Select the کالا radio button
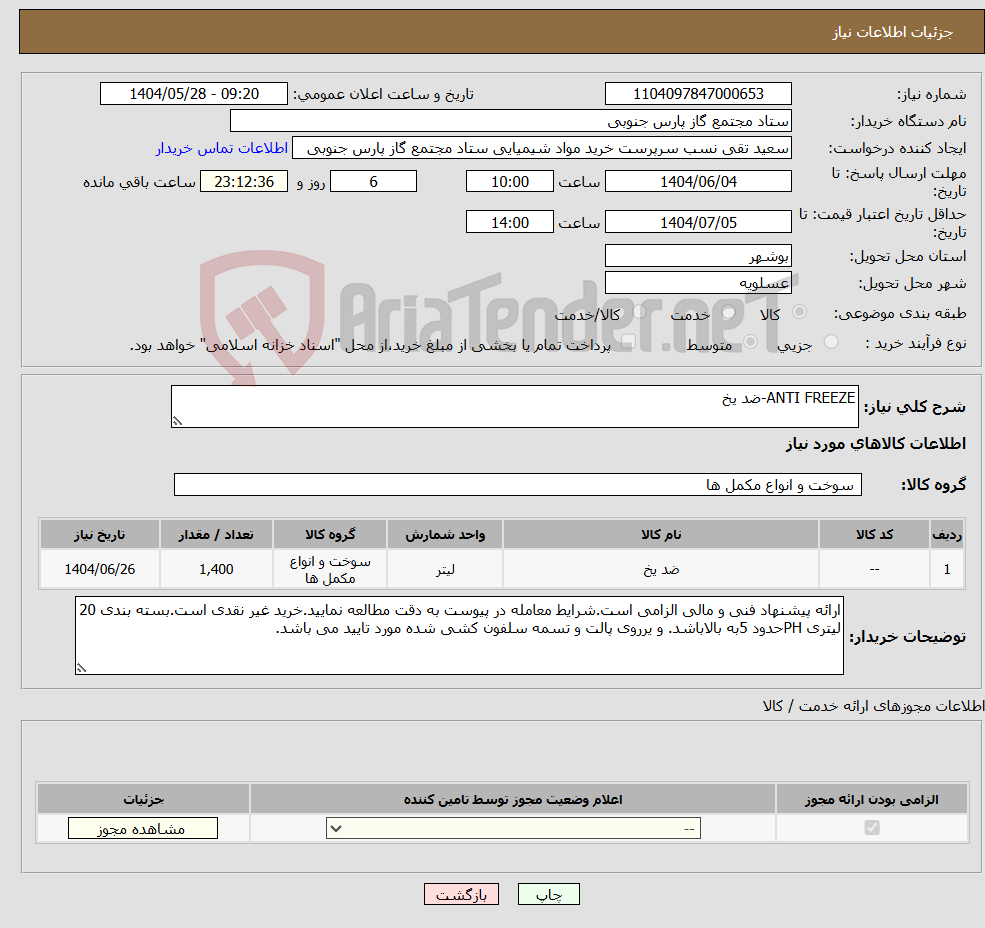This screenshot has height=928, width=985. 800,312
